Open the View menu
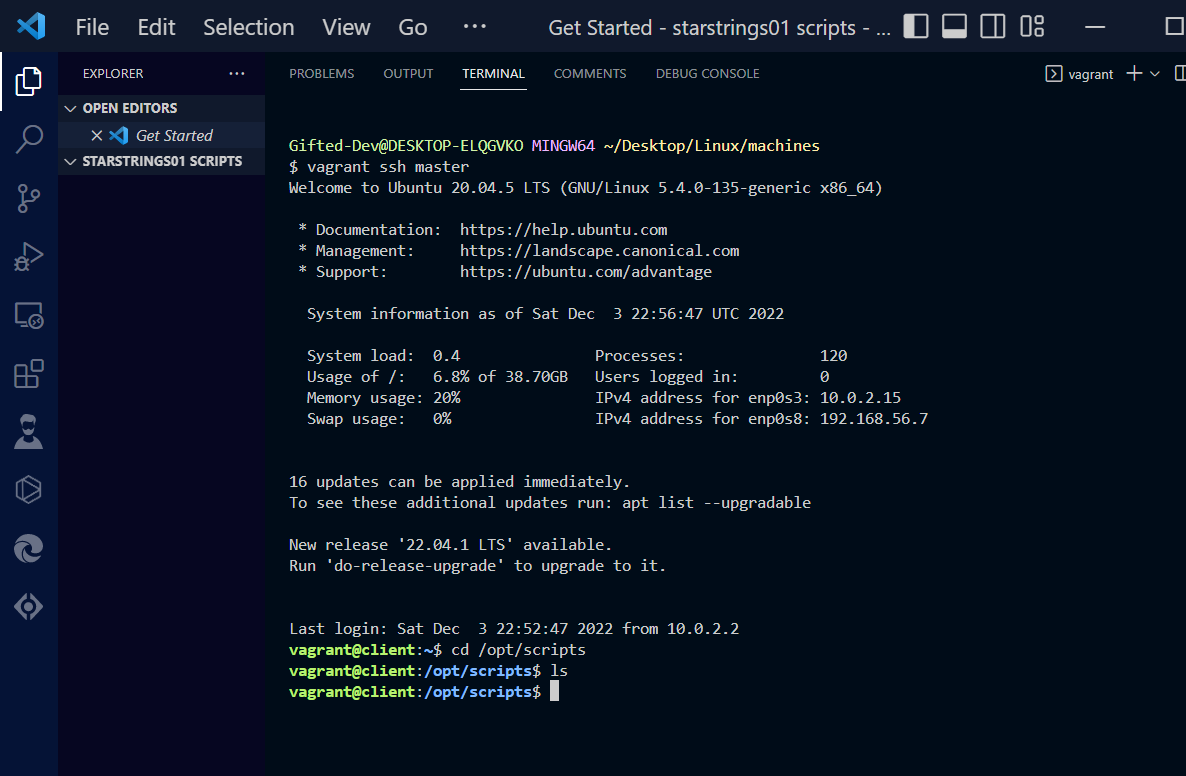The image size is (1186, 776). click(x=346, y=27)
